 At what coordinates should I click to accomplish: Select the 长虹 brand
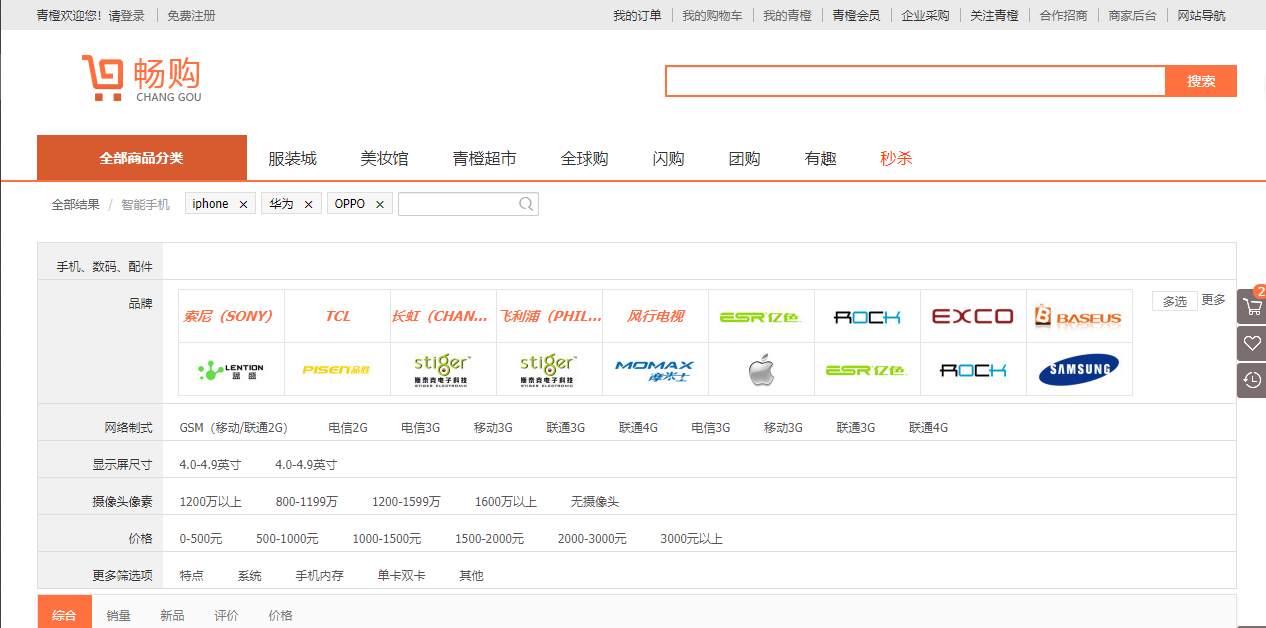click(443, 316)
